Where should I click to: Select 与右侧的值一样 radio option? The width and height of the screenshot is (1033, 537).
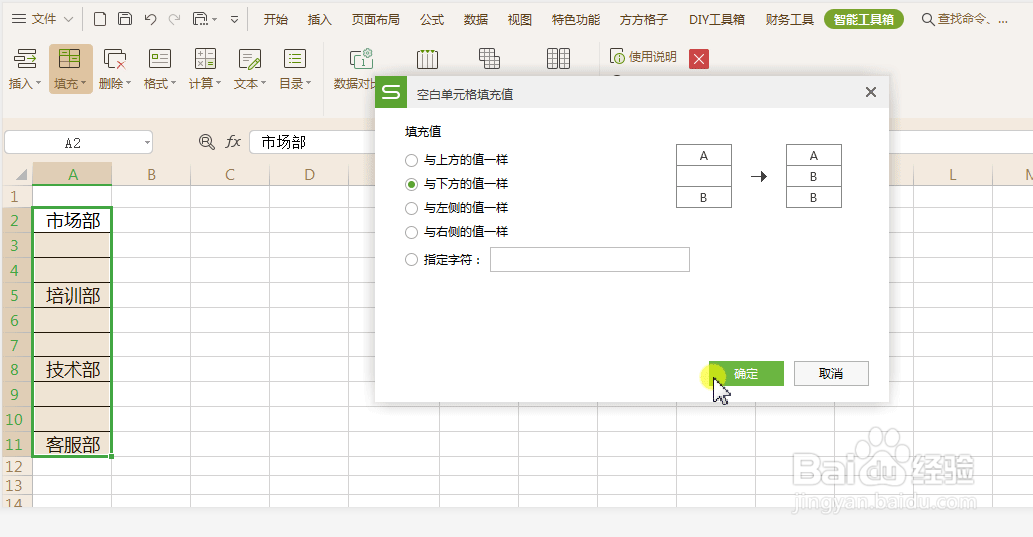click(x=411, y=232)
